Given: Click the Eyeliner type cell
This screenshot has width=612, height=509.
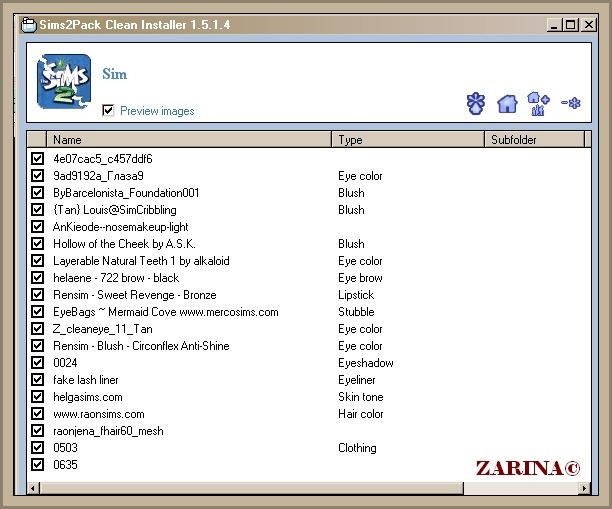Looking at the screenshot, I should click(x=357, y=379).
